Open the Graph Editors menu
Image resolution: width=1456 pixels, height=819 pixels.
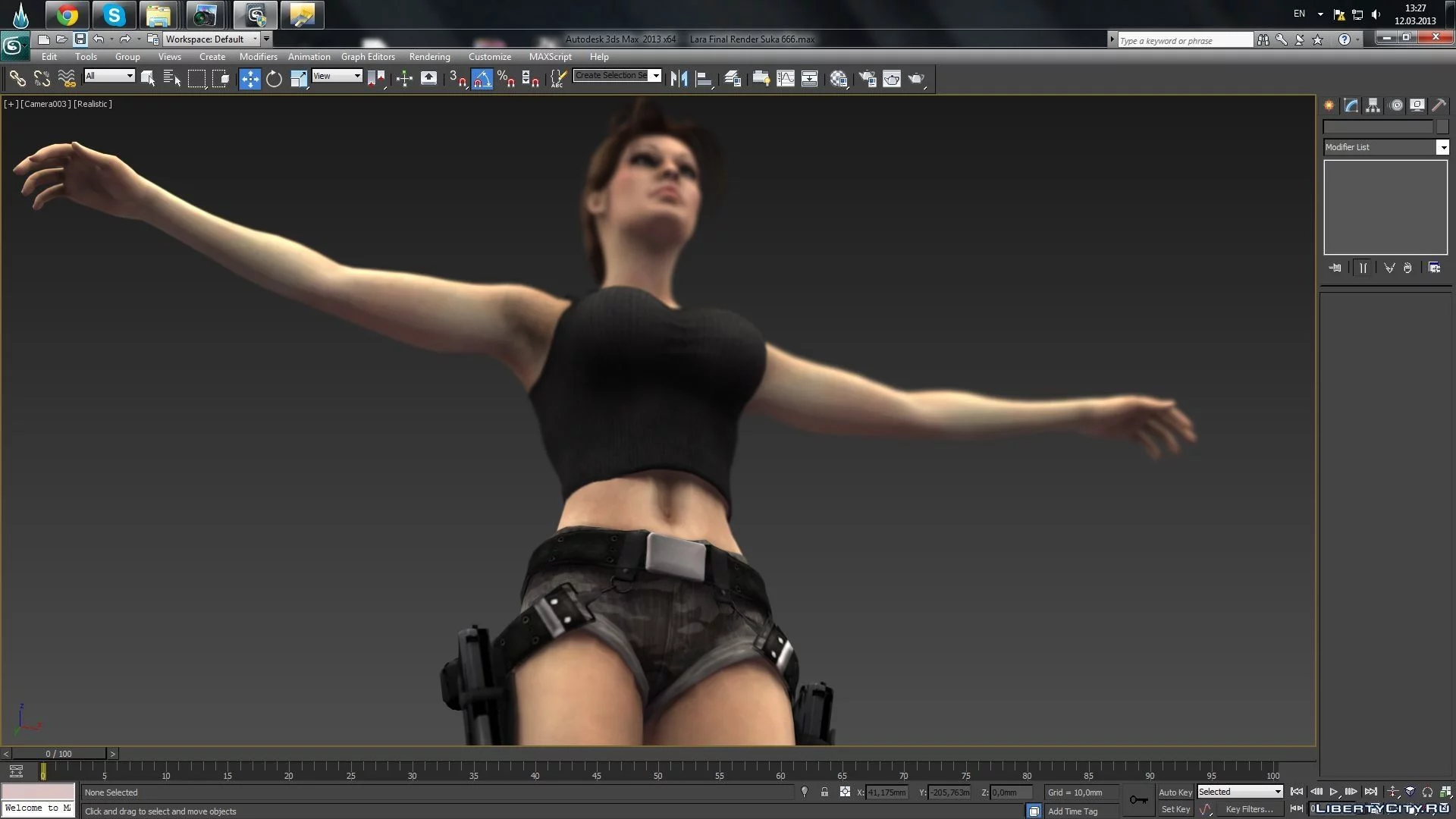coord(368,57)
